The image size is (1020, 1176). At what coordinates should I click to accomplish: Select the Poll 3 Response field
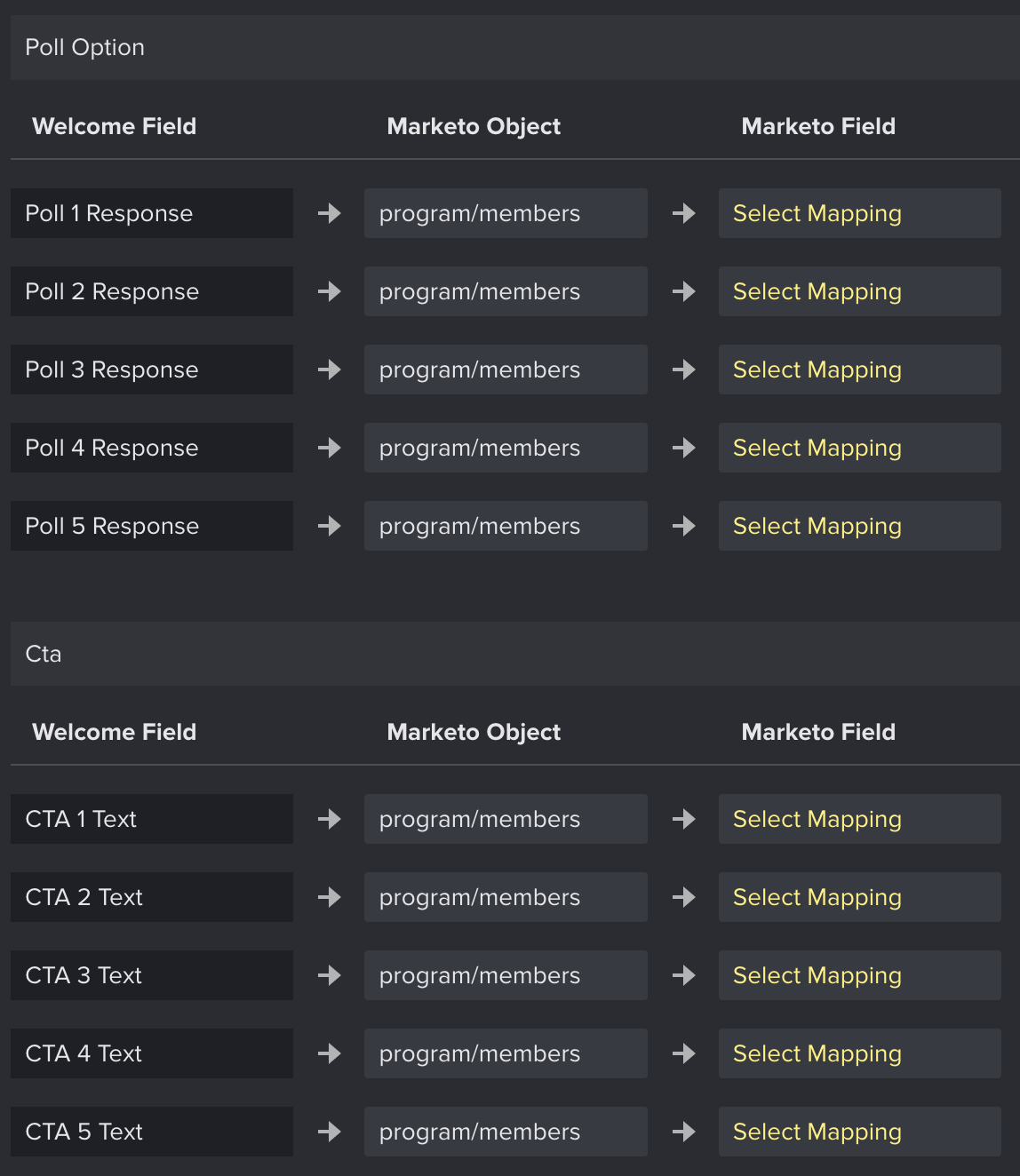[x=152, y=369]
